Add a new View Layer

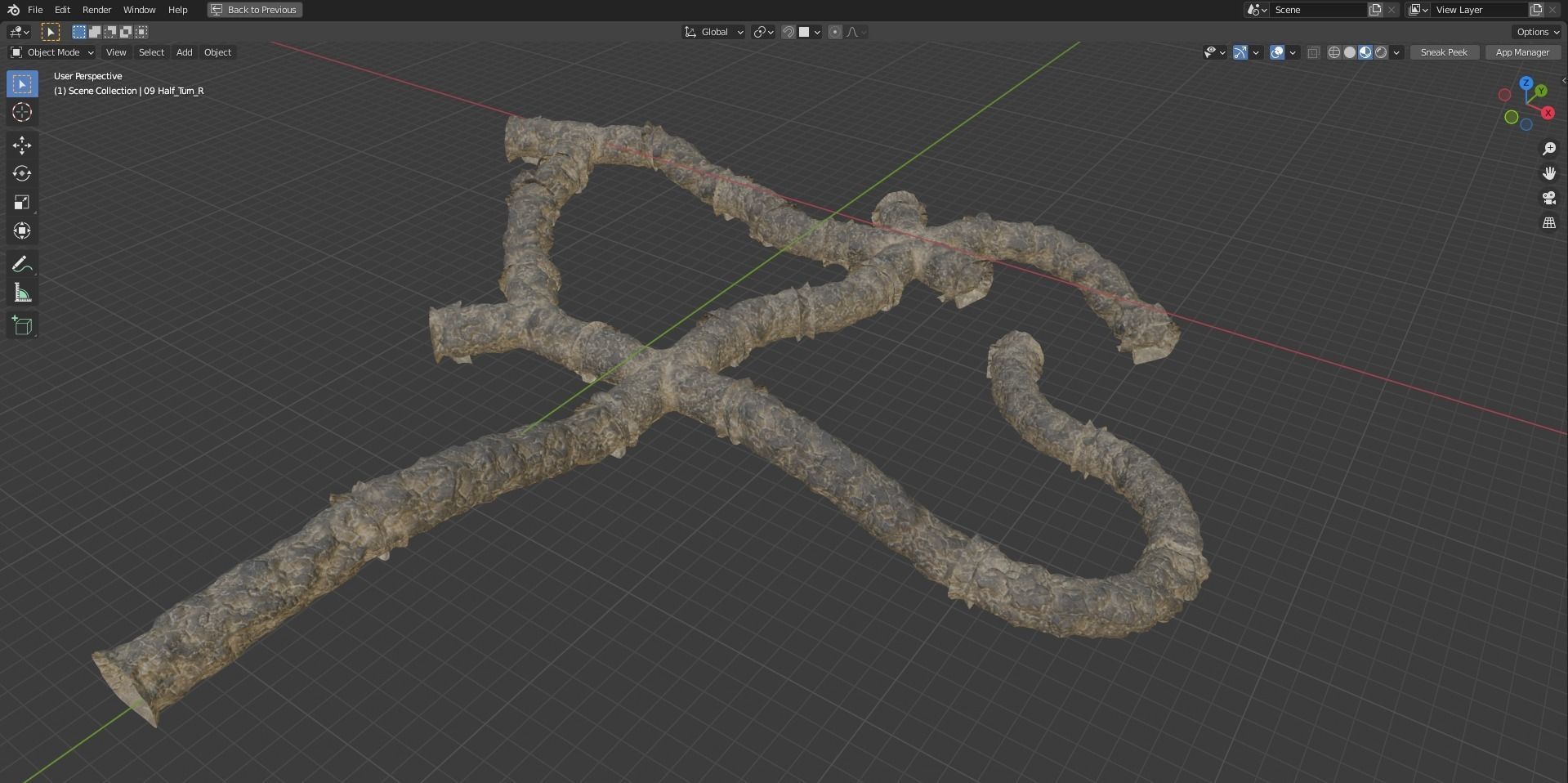[x=1537, y=10]
